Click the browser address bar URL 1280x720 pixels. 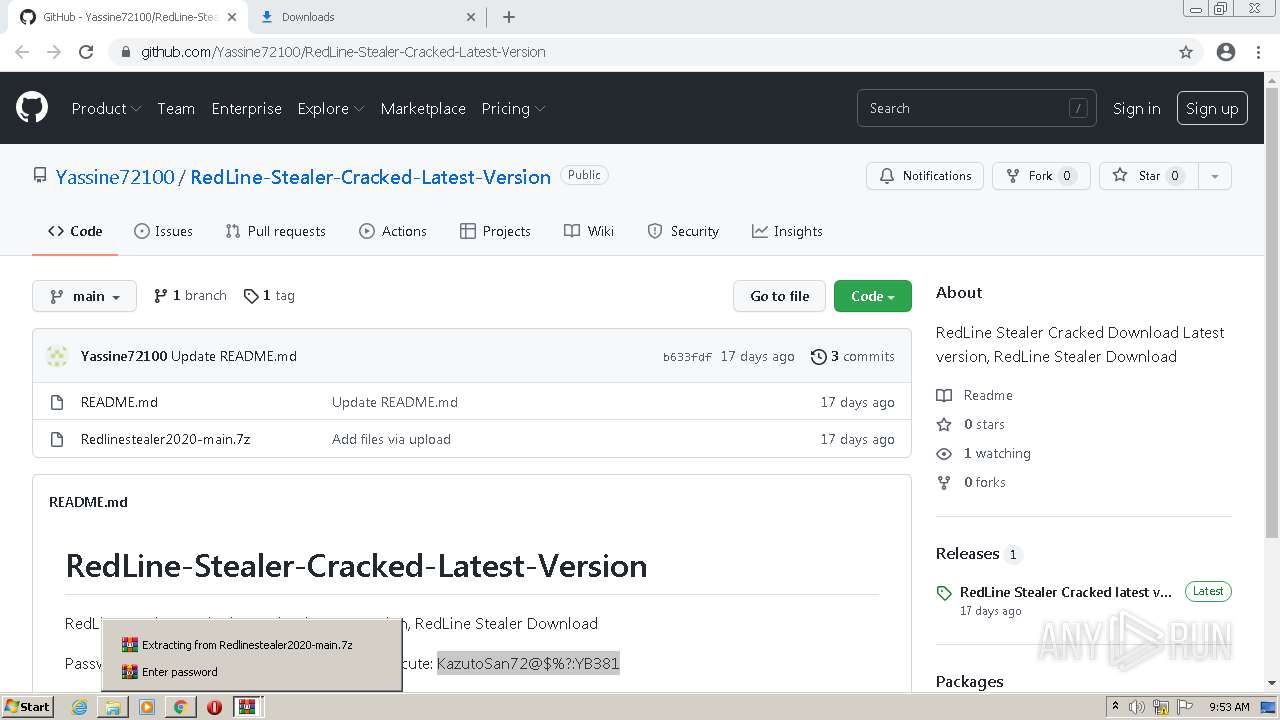(343, 52)
